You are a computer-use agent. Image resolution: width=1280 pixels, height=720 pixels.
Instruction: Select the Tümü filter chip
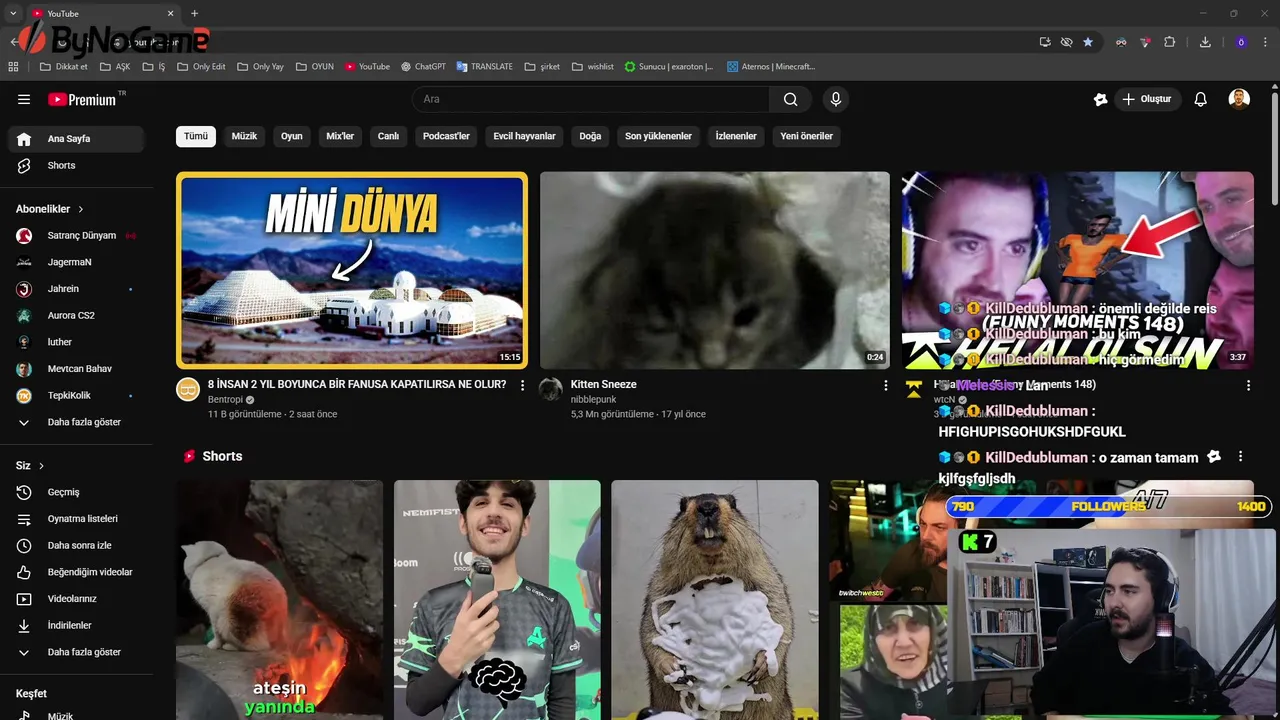(196, 136)
